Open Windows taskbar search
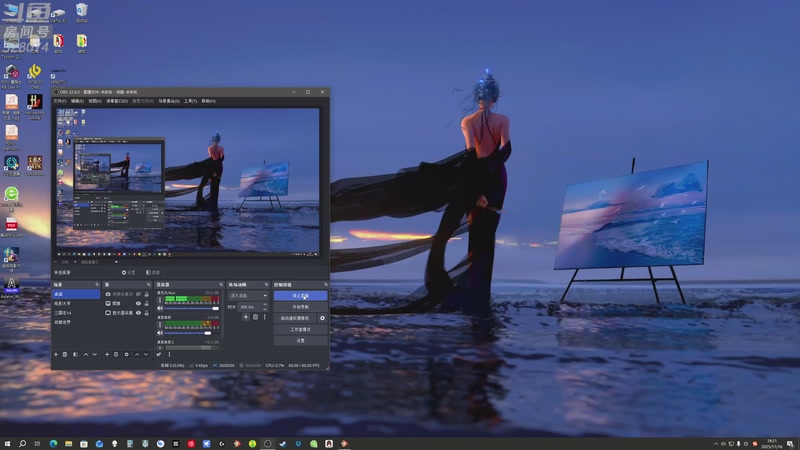The width and height of the screenshot is (800, 450). 22,444
